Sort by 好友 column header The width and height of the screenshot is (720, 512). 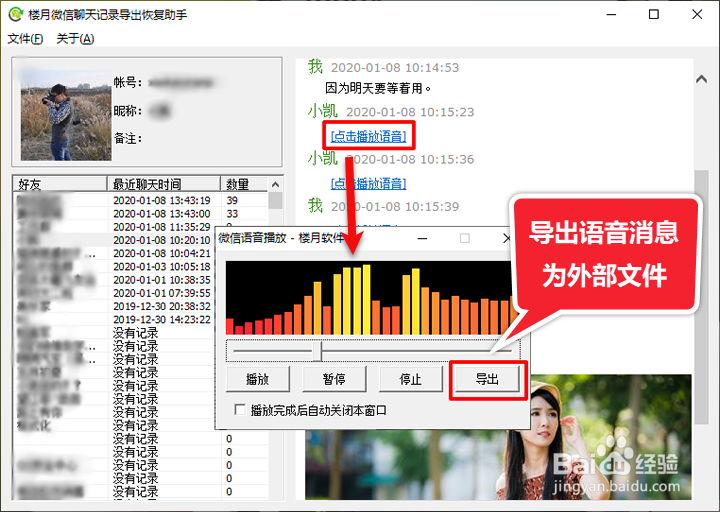60,184
